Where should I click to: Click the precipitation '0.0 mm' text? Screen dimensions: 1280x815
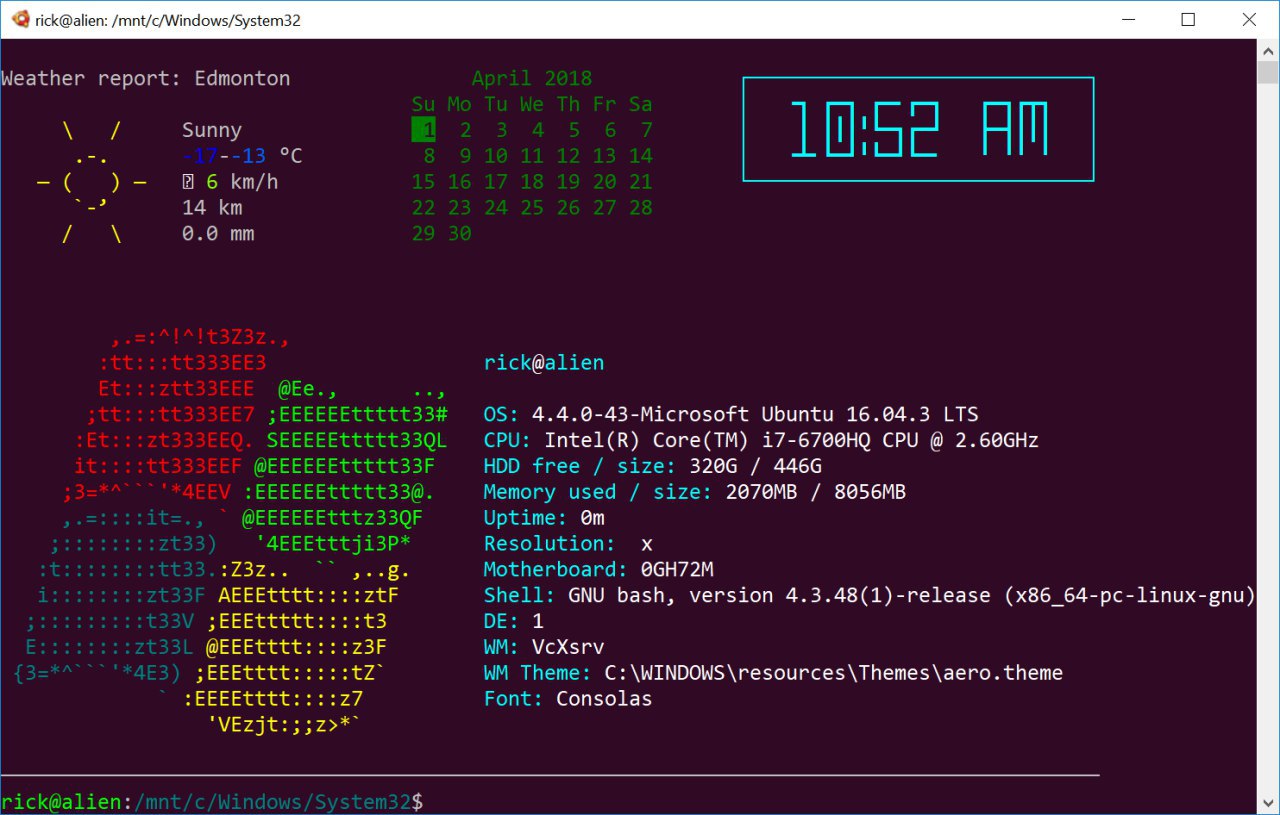tap(218, 234)
